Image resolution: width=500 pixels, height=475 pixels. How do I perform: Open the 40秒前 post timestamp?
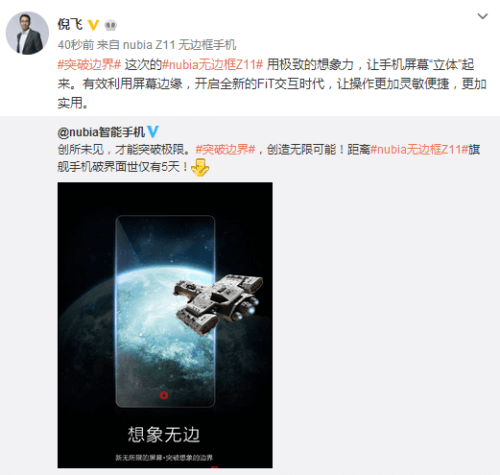76,45
